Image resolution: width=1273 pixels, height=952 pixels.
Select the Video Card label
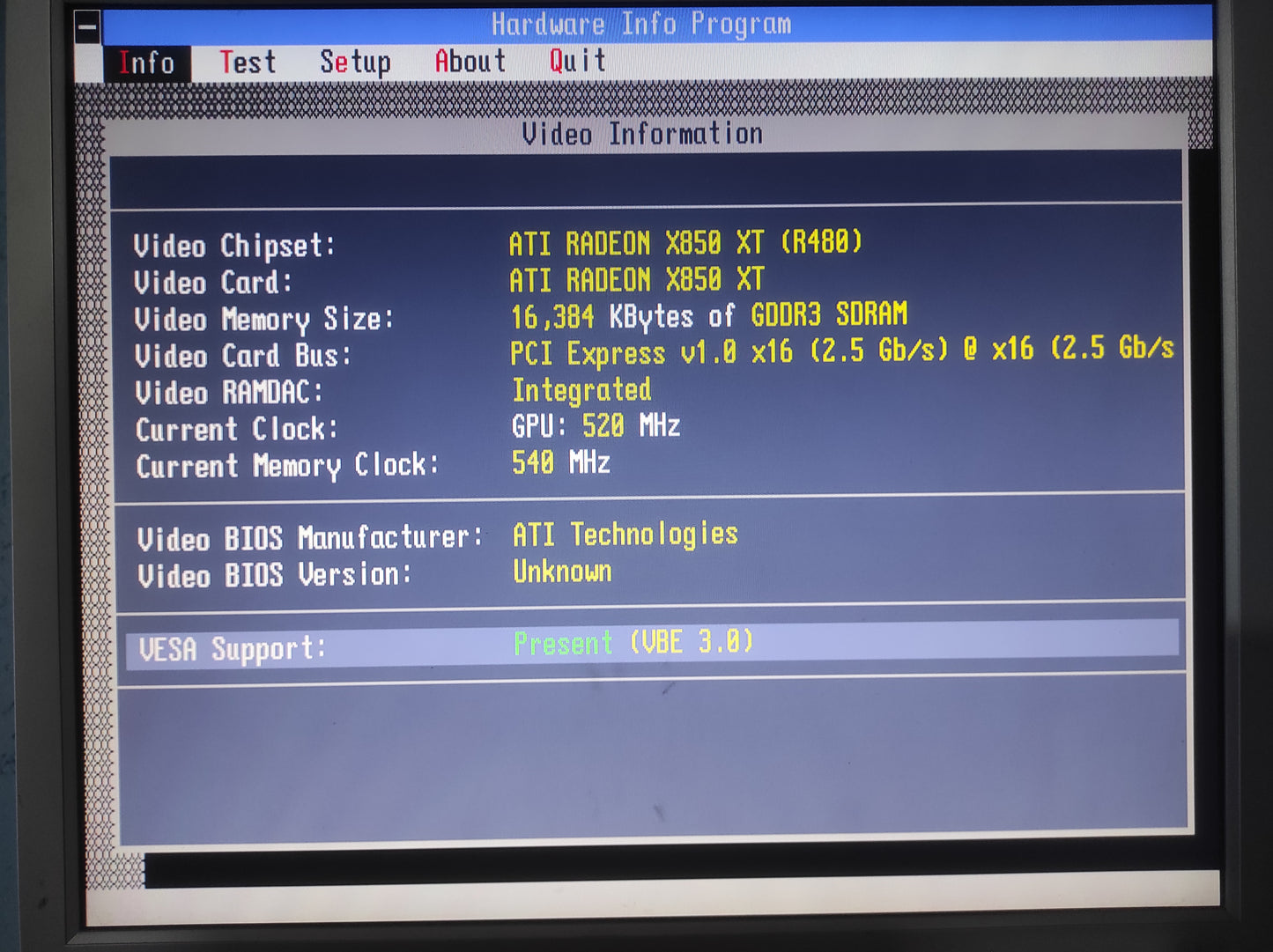click(212, 283)
